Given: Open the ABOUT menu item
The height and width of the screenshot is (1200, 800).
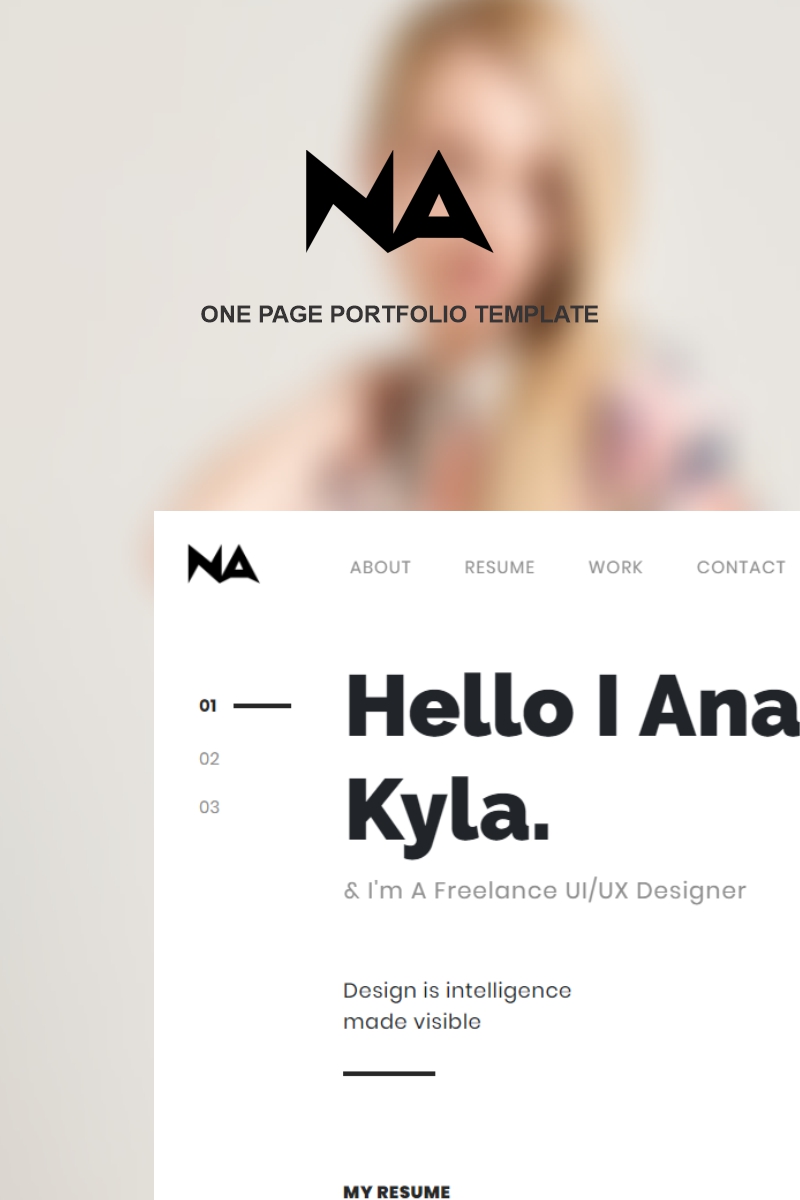Looking at the screenshot, I should coord(380,567).
